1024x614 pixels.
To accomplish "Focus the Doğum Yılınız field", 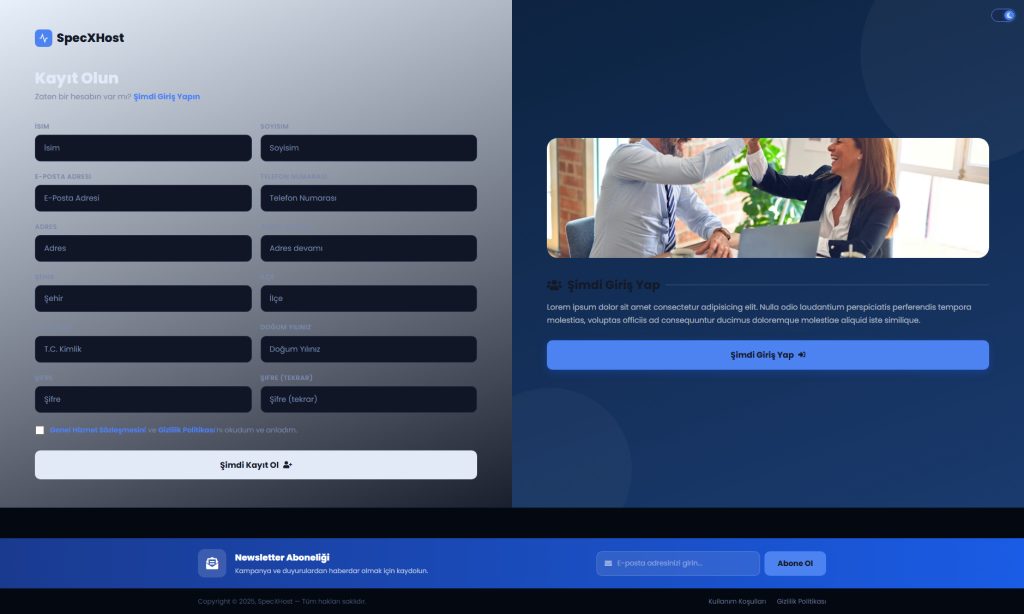I will coord(368,349).
